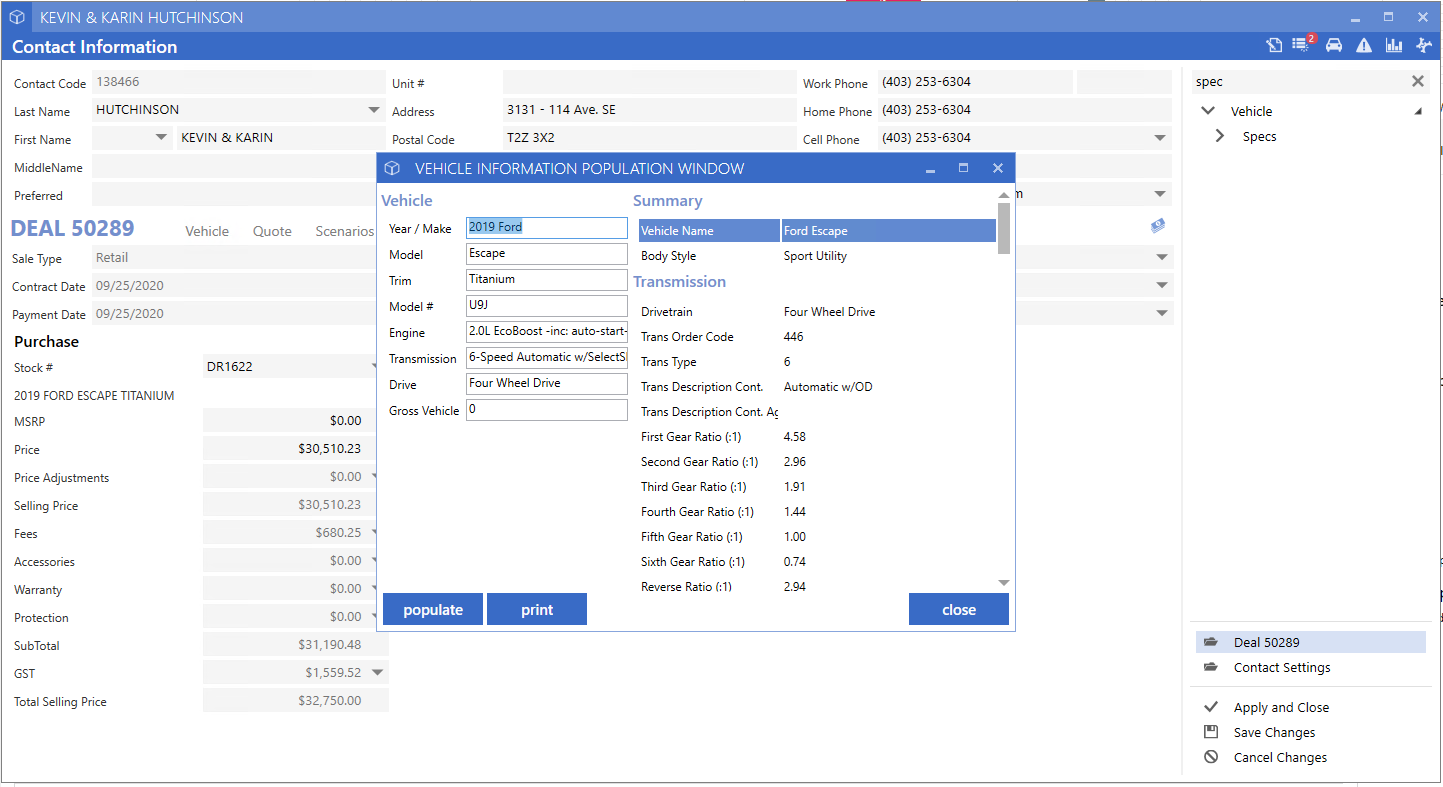Click the close button in vehicle dialog

[959, 609]
